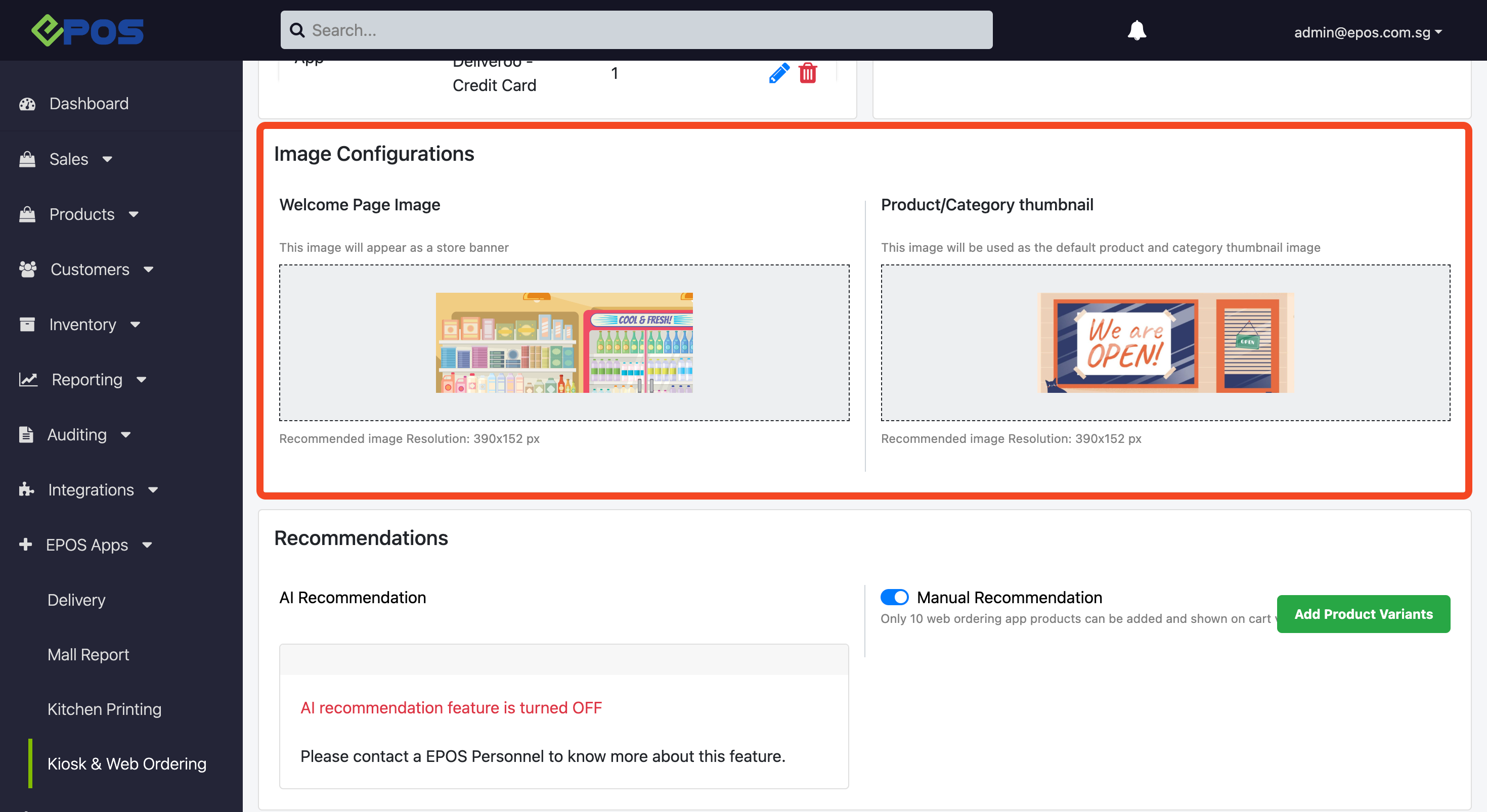Viewport: 1487px width, 812px height.
Task: Open the Delivery submenu item
Action: pyautogui.click(x=76, y=600)
